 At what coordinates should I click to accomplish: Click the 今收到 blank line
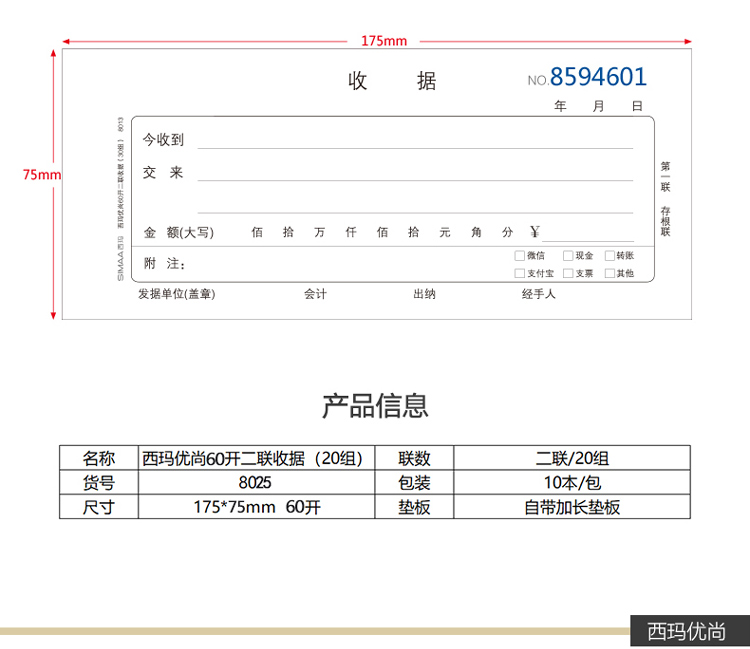click(415, 141)
